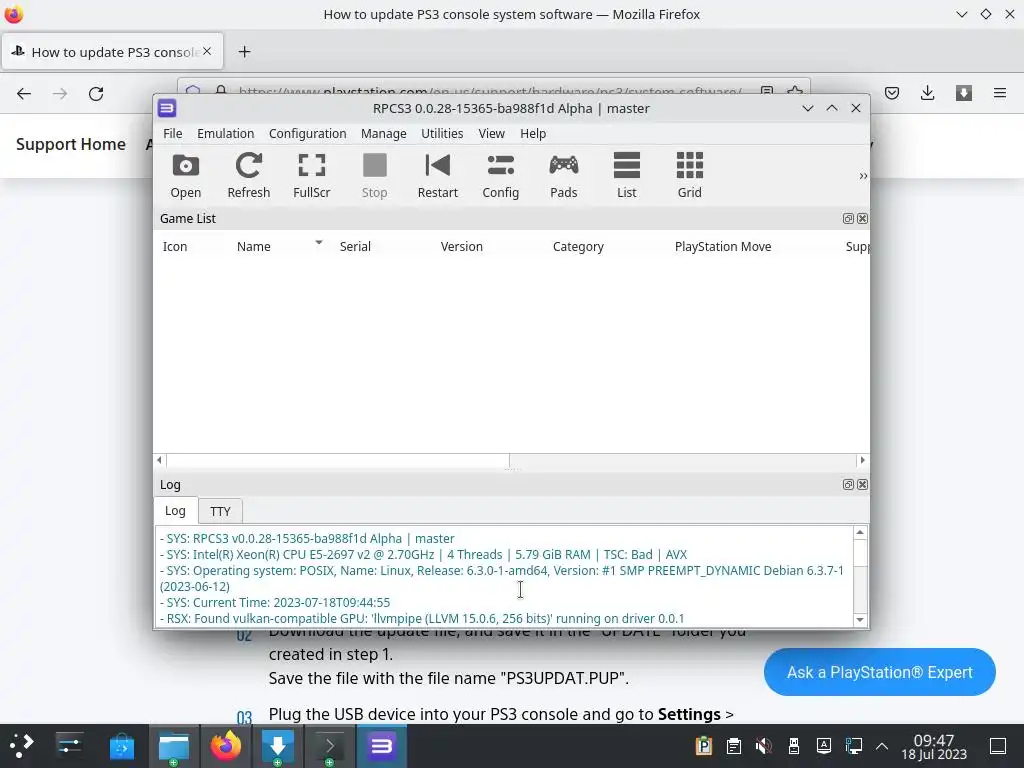Click the RPCS3 title bar app icon

(167, 108)
